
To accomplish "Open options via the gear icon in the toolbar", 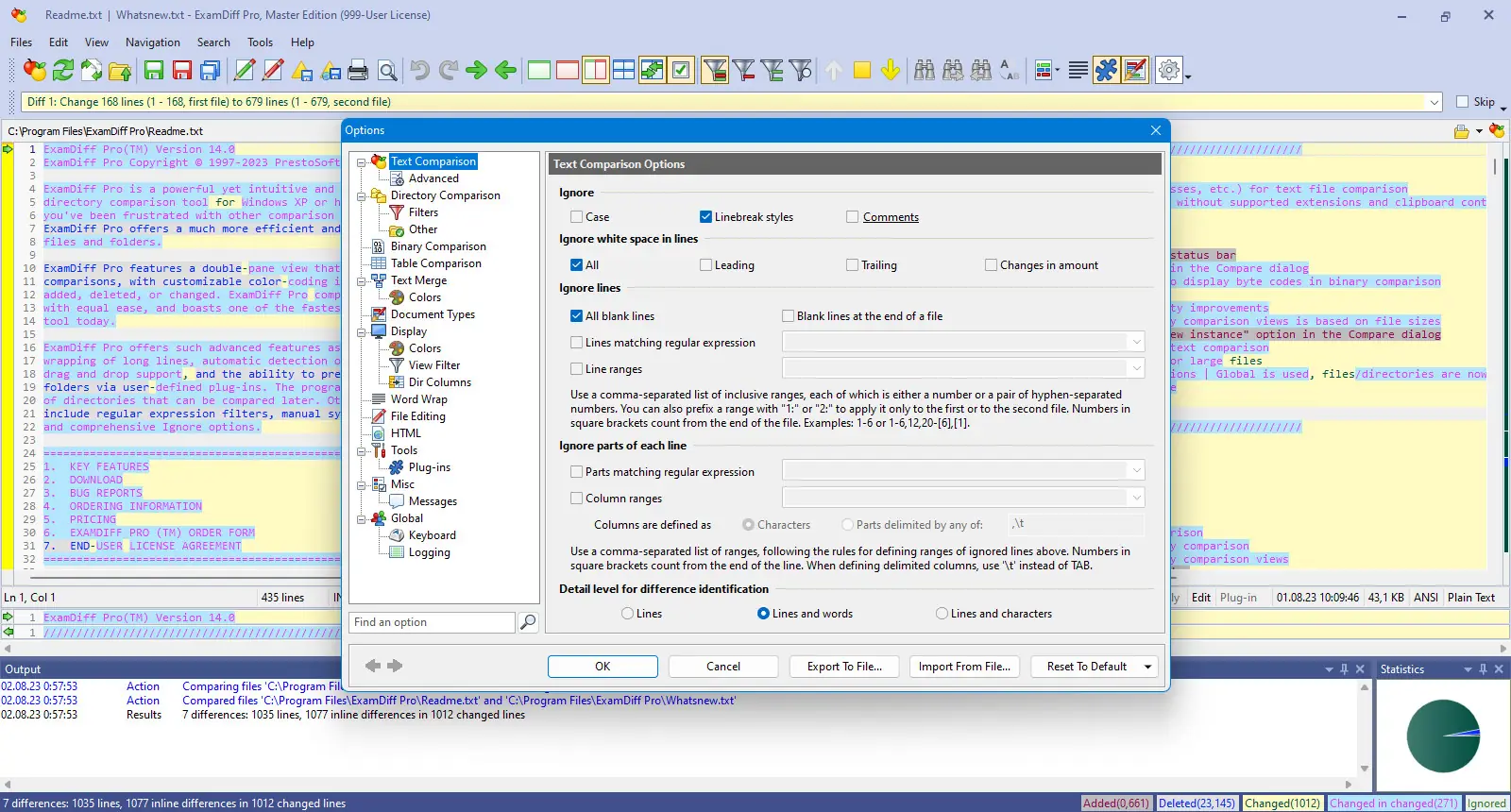I will [1169, 70].
